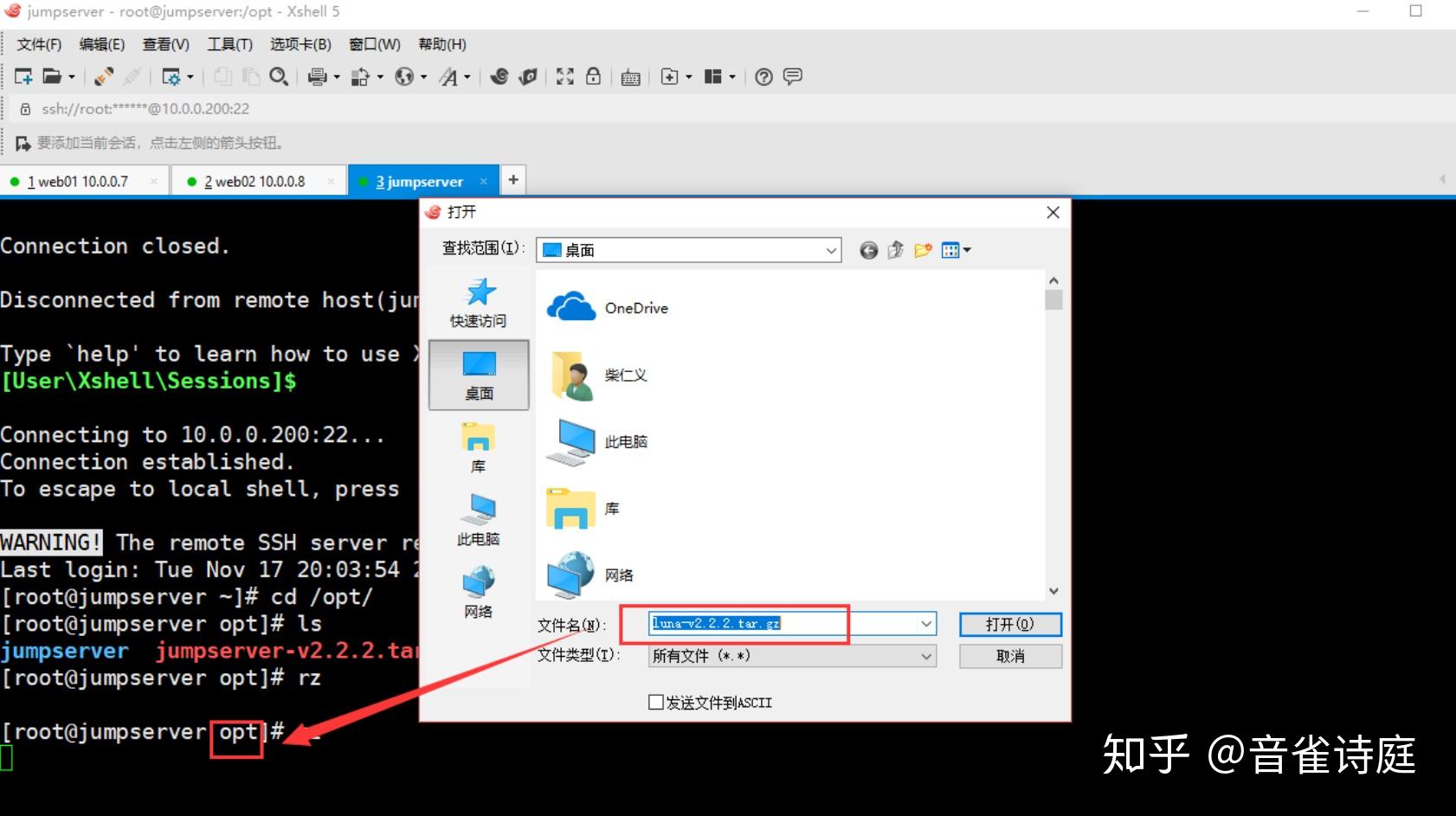Image resolution: width=1456 pixels, height=816 pixels.
Task: Select the Find text magnifier tool
Action: pos(279,76)
